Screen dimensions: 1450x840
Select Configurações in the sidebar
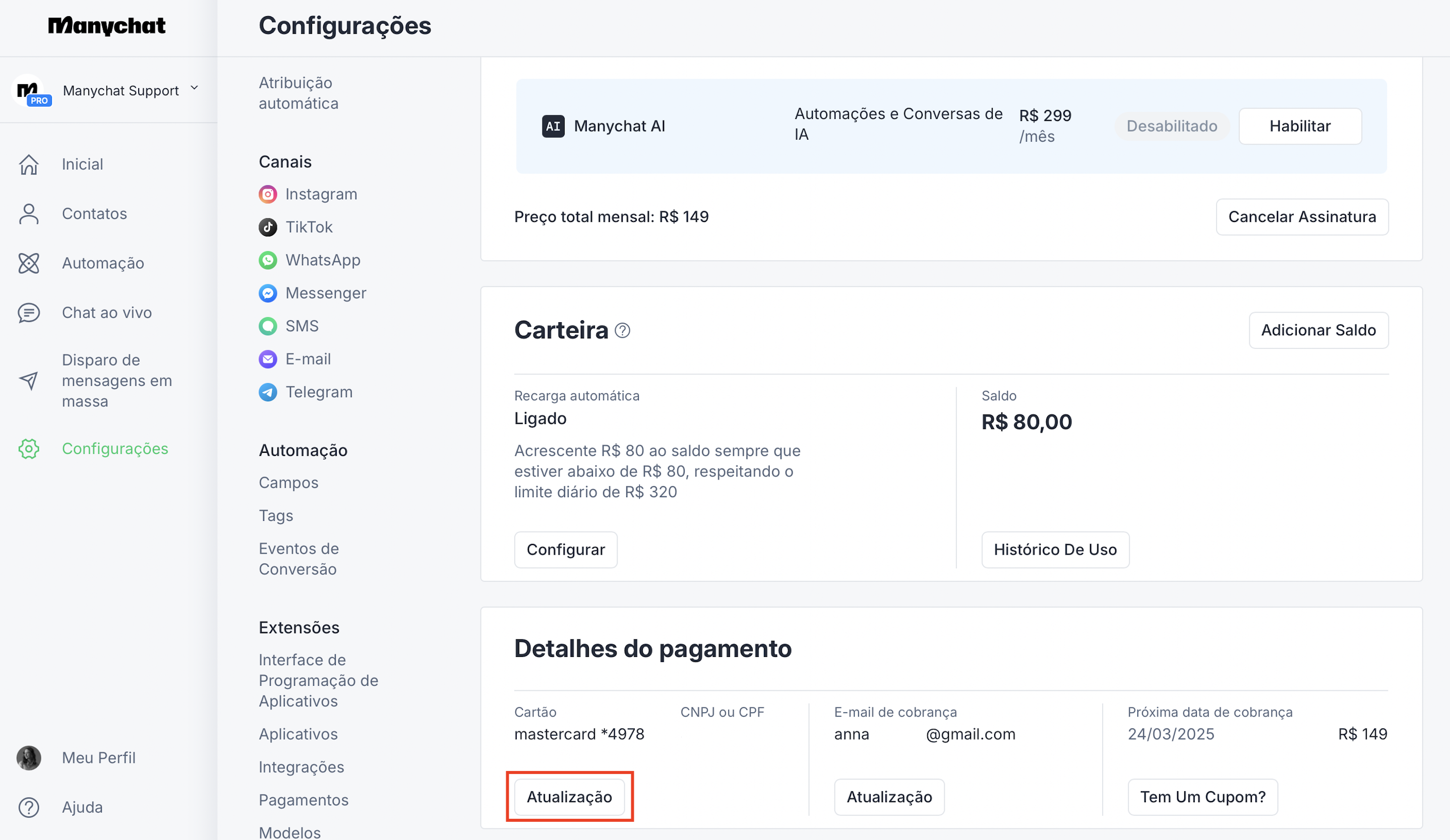point(115,449)
